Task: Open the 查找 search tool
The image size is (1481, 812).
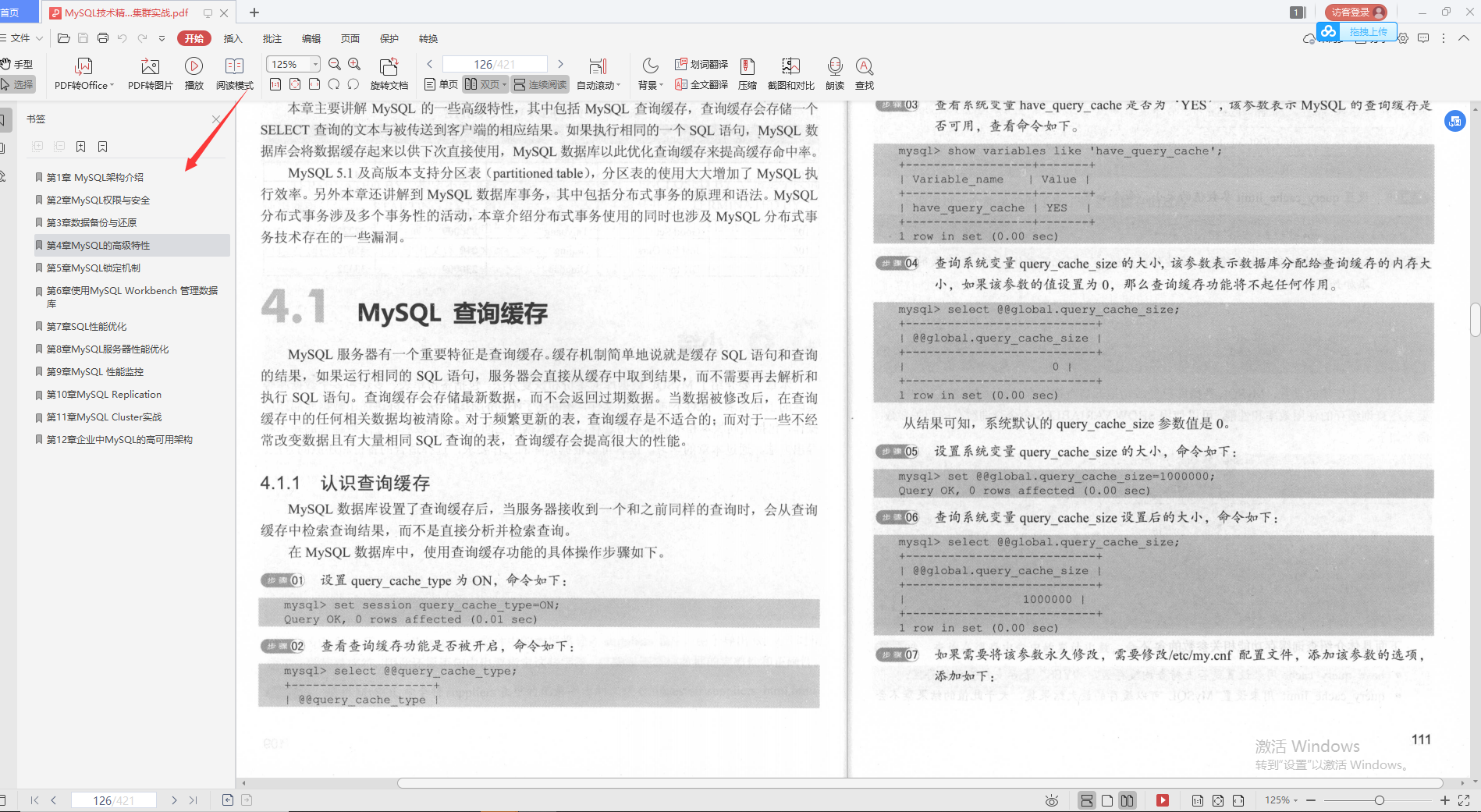Action: tap(864, 73)
